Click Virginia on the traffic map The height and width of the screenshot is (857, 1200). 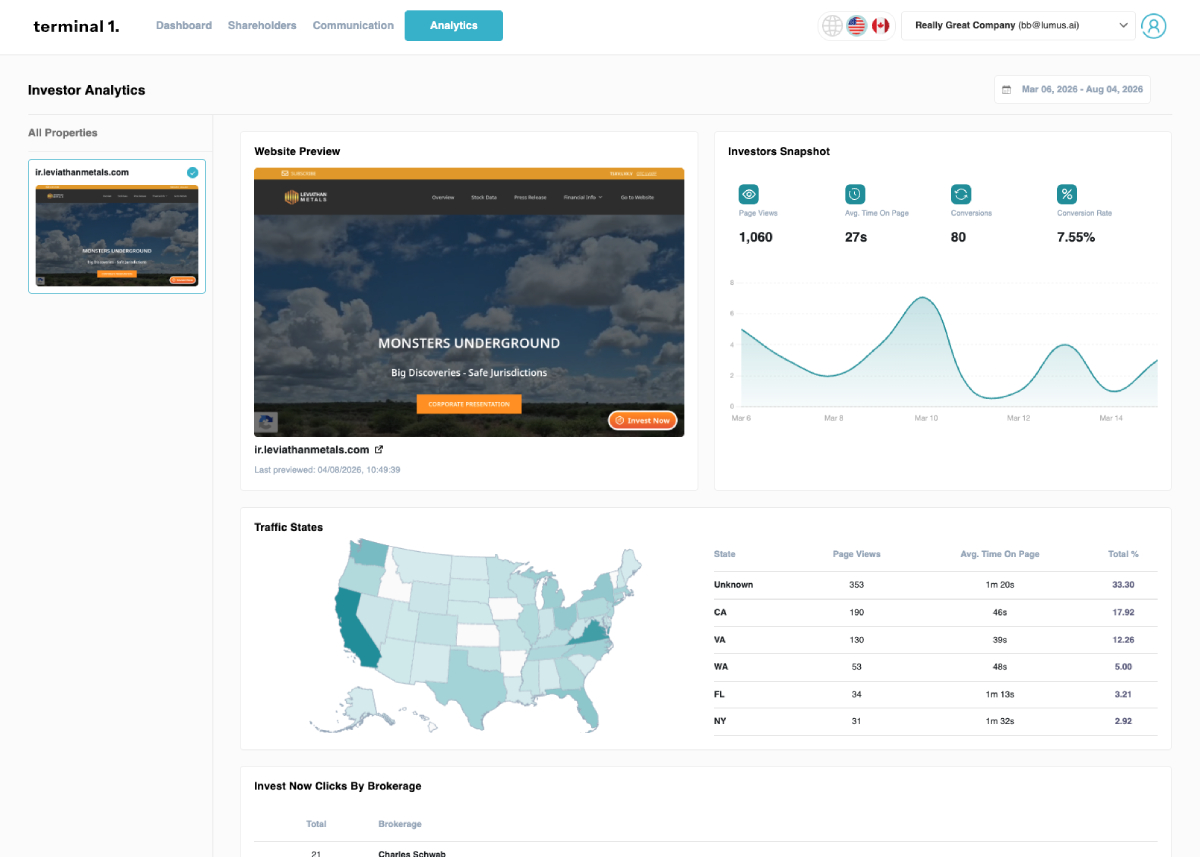[591, 632]
